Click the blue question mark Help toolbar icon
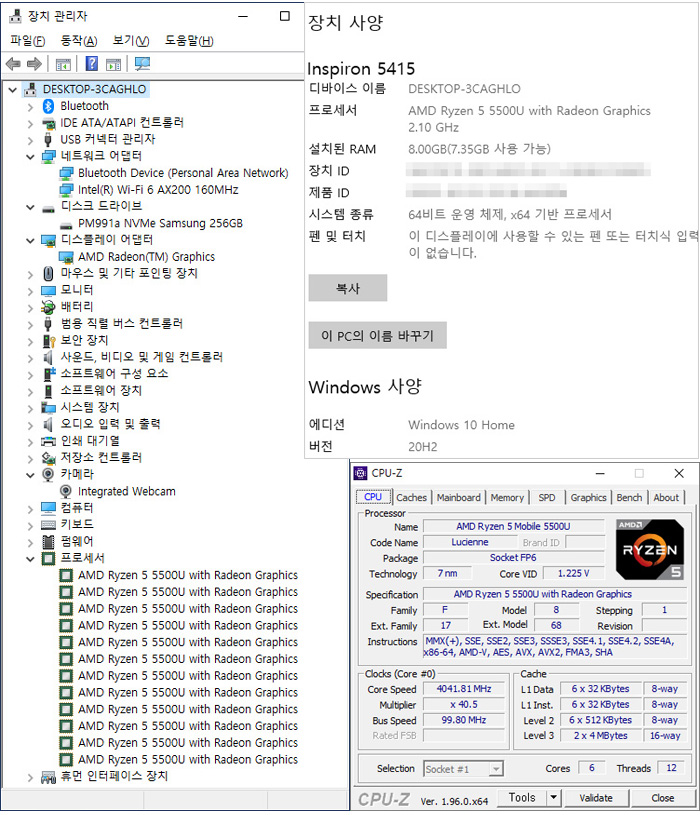The width and height of the screenshot is (700, 815). 91,64
